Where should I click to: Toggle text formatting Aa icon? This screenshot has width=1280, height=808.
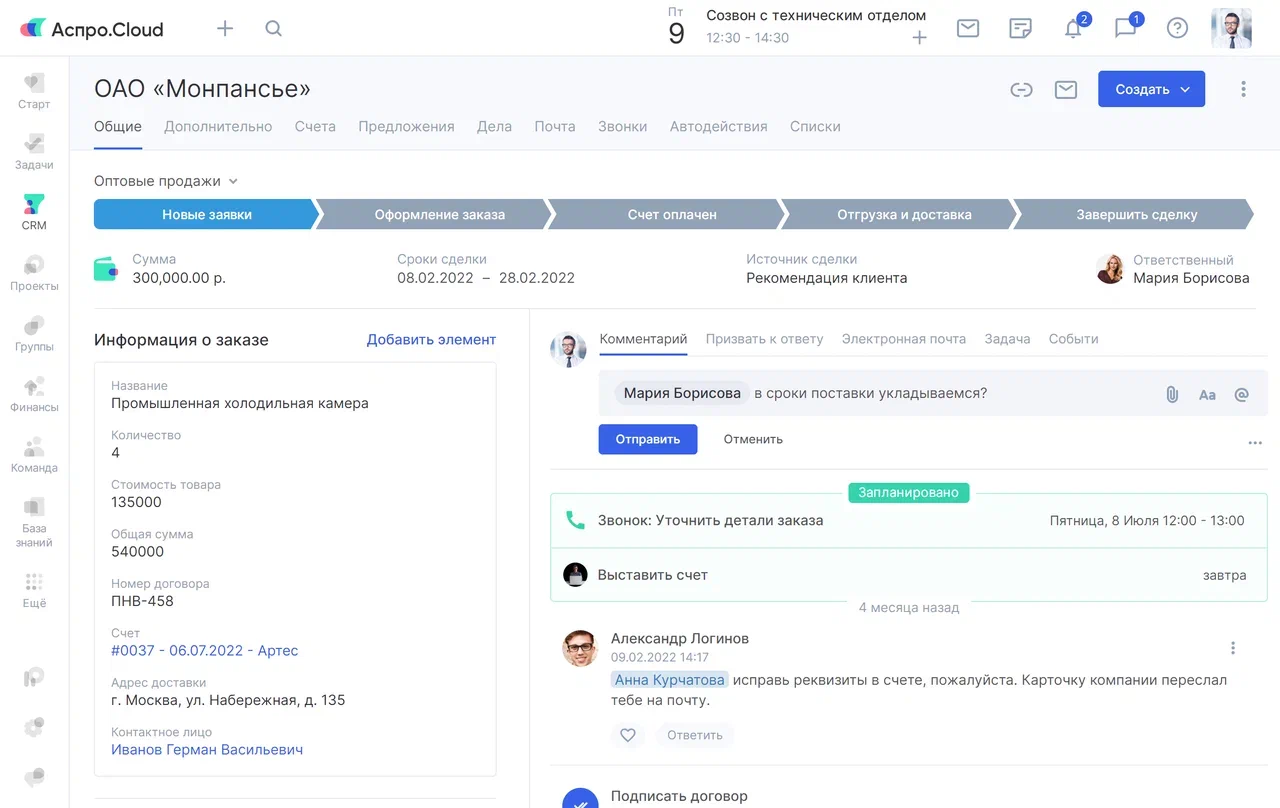1207,394
